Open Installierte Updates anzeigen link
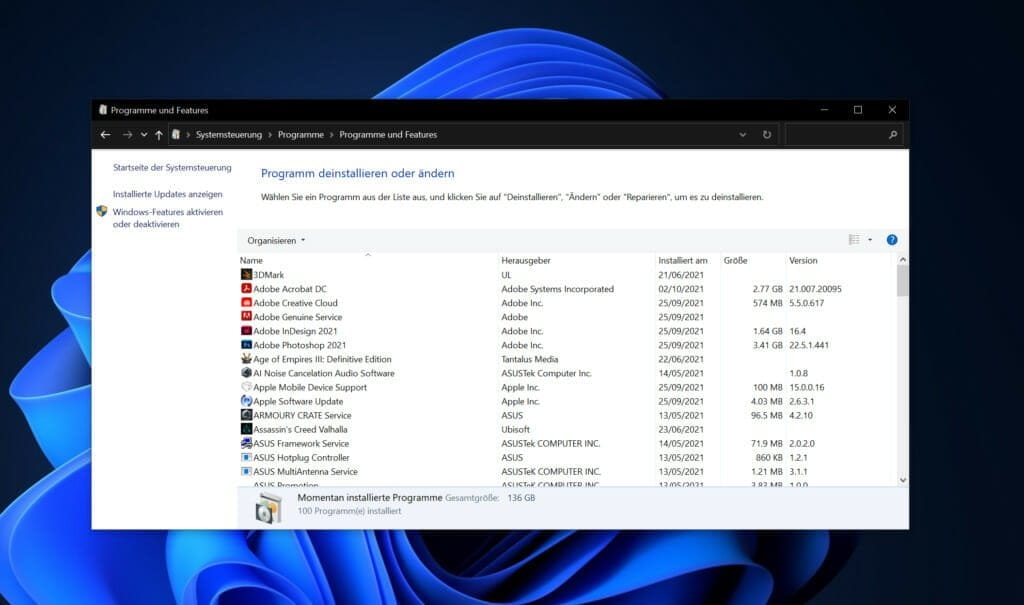The width and height of the screenshot is (1024, 605). (x=168, y=194)
